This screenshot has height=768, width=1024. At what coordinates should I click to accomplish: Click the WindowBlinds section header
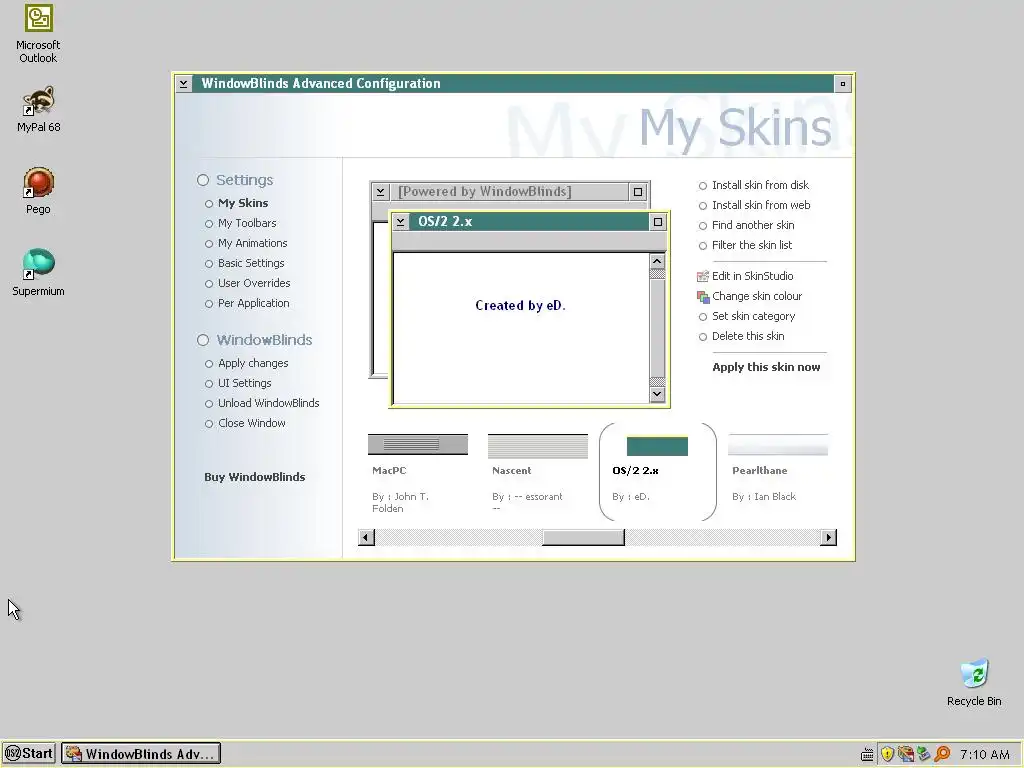click(255, 340)
